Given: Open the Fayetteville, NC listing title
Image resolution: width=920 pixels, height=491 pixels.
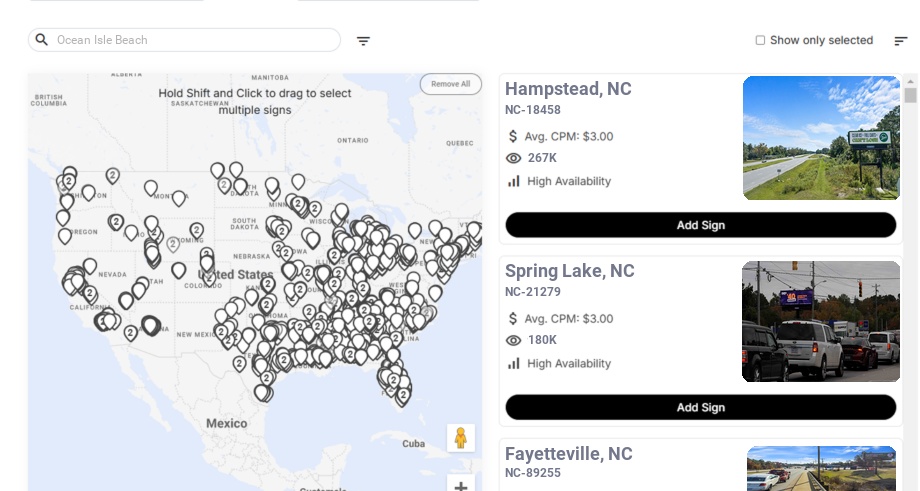Looking at the screenshot, I should (568, 454).
